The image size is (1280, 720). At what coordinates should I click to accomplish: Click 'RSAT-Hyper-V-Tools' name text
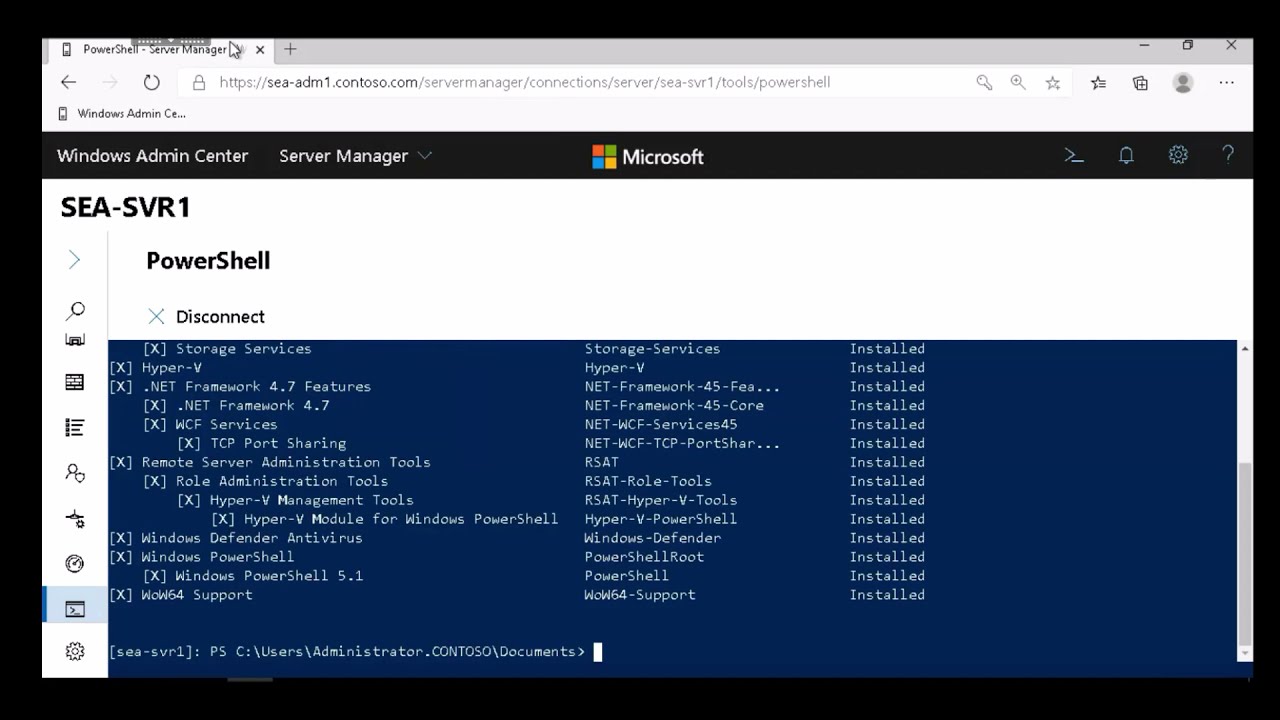coord(661,501)
